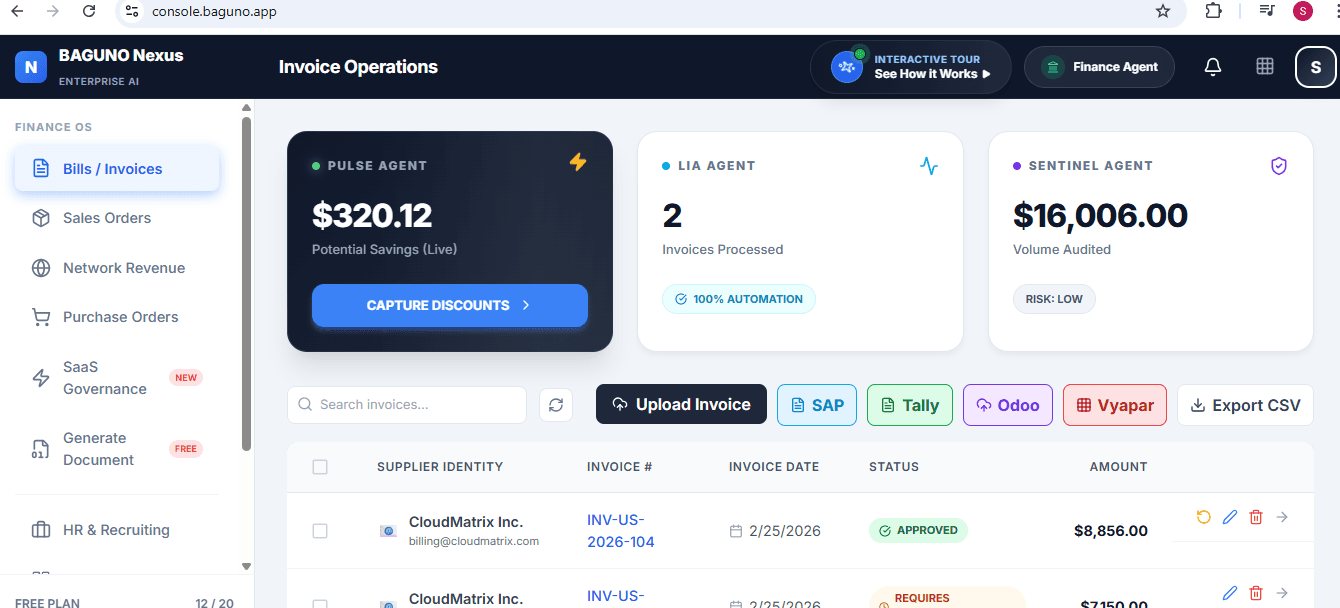Open the apps grid icon in header
The width and height of the screenshot is (1340, 608).
point(1265,67)
